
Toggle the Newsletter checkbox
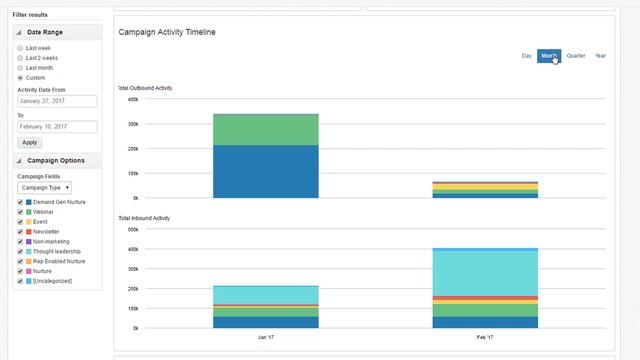[x=20, y=232]
